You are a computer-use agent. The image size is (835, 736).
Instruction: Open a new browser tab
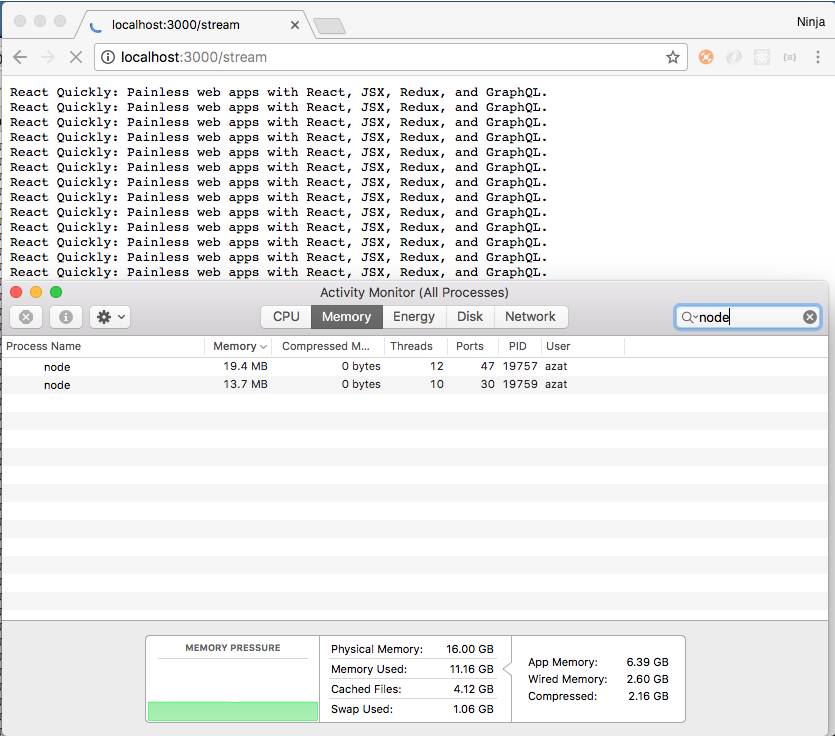tap(329, 26)
